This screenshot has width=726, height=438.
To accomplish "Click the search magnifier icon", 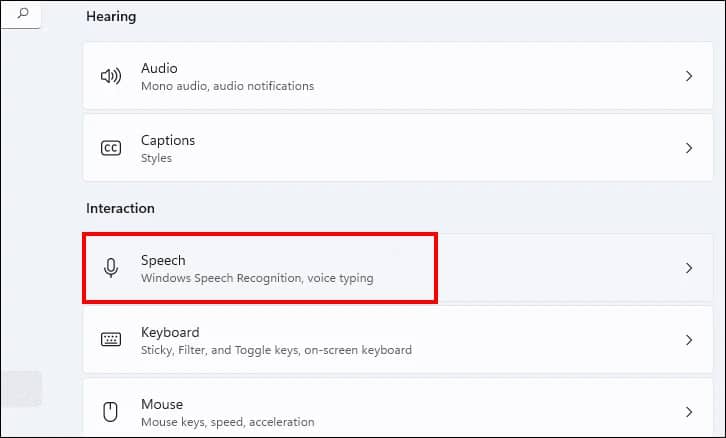I will click(x=23, y=13).
